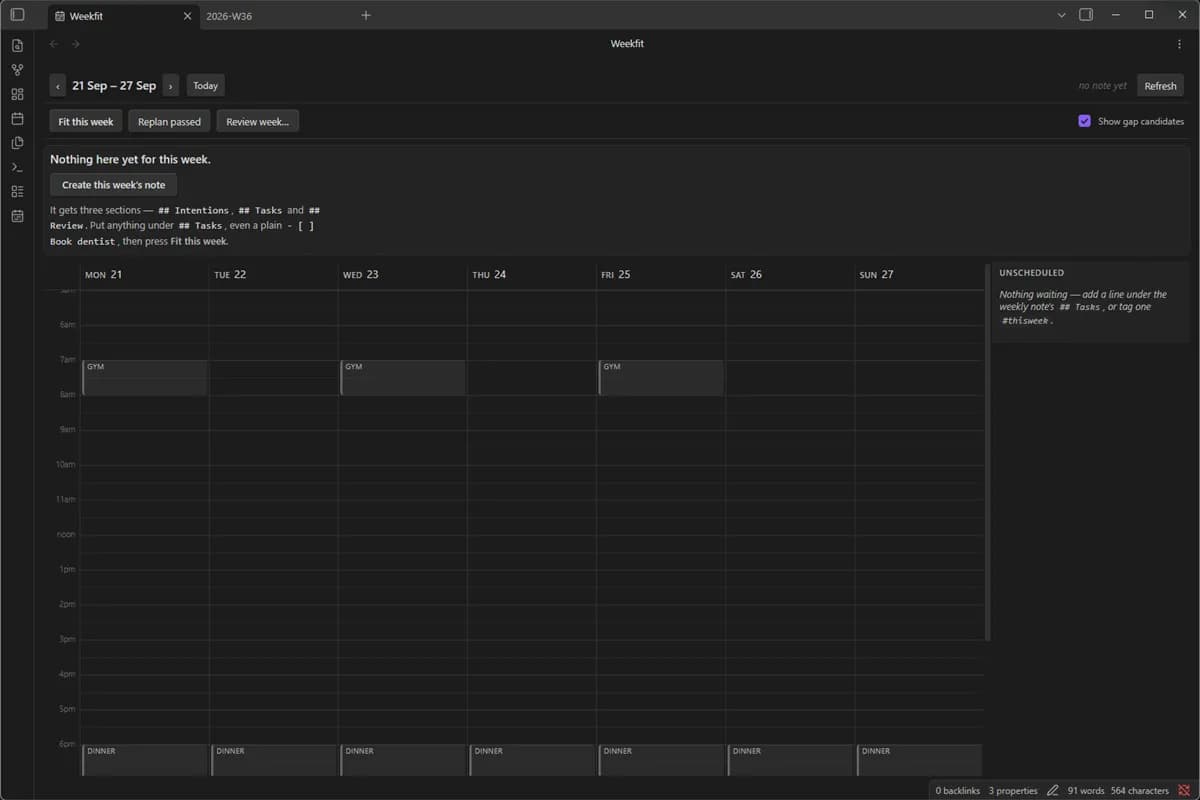Screen dimensions: 1200x800
Task: Open the templates ribbon icon
Action: [17, 143]
